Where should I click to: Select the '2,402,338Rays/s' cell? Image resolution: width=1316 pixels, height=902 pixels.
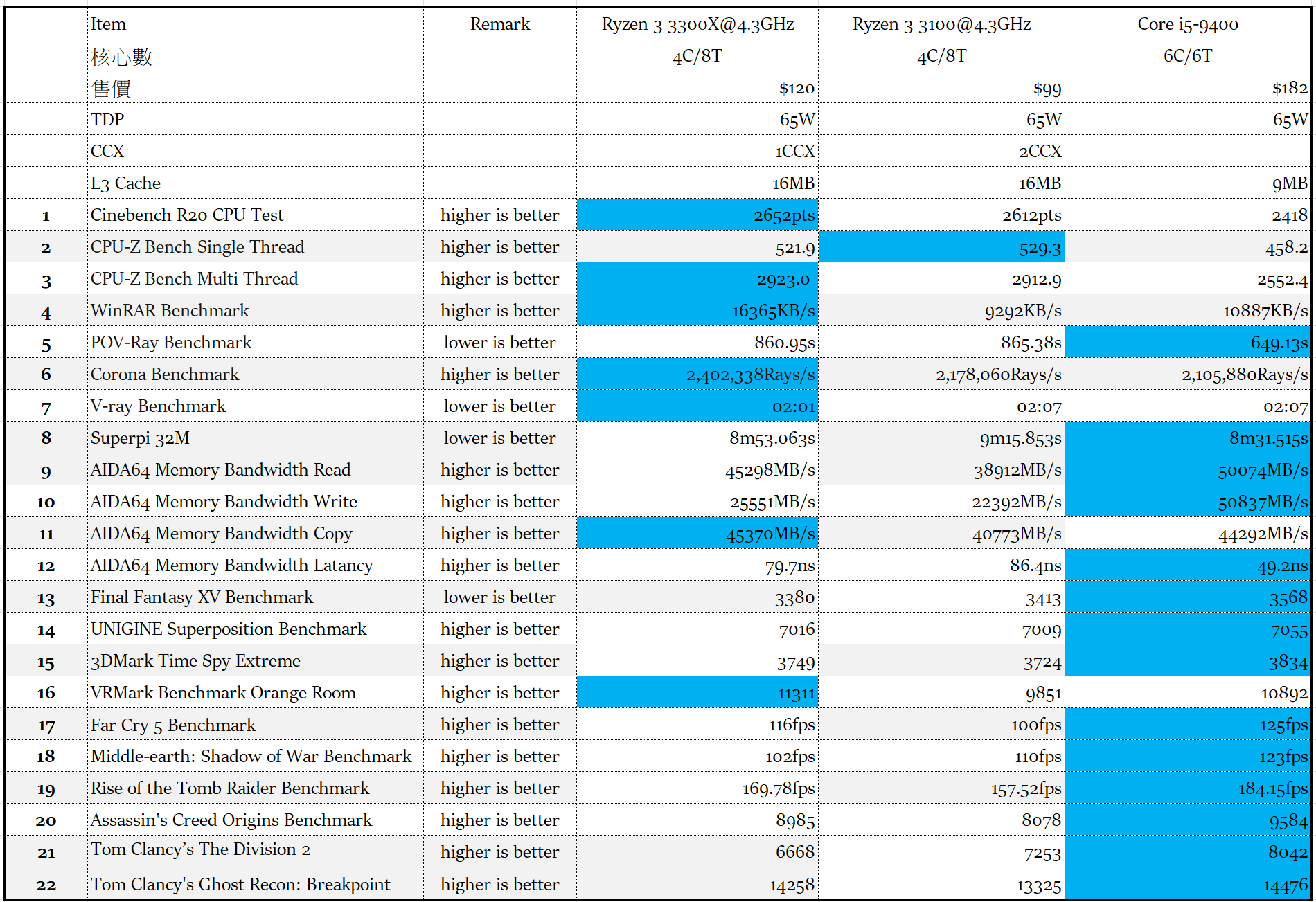click(x=697, y=374)
